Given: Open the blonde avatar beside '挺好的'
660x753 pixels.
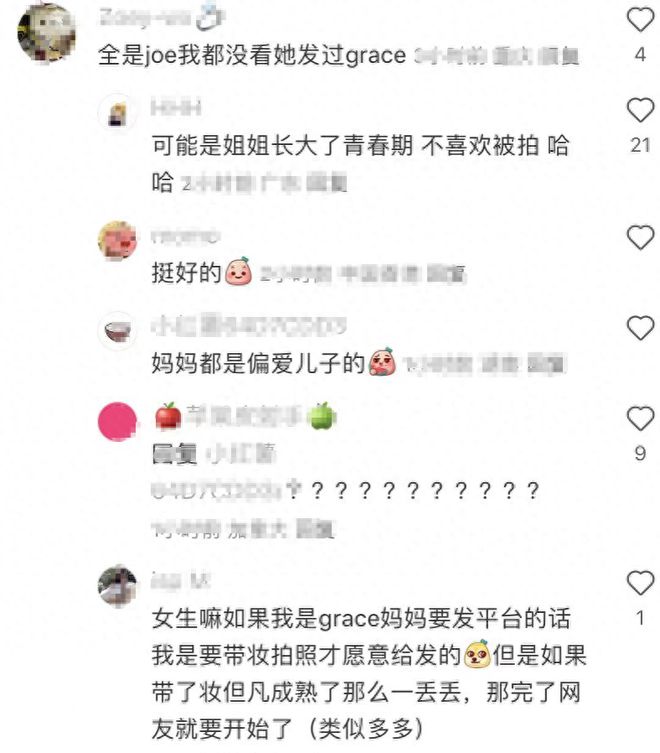Looking at the screenshot, I should click(x=117, y=241).
